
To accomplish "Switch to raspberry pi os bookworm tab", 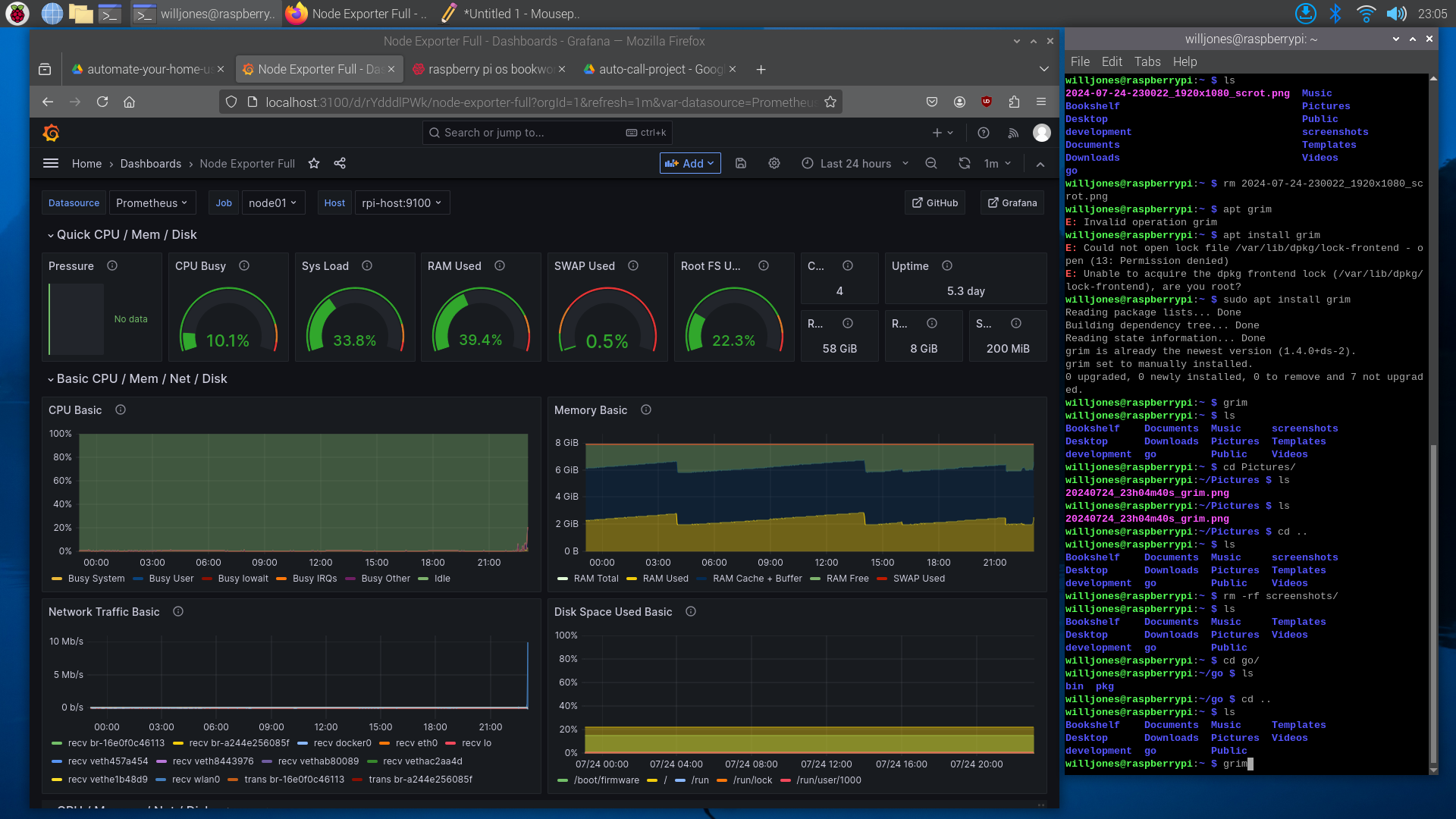I will click(x=489, y=69).
